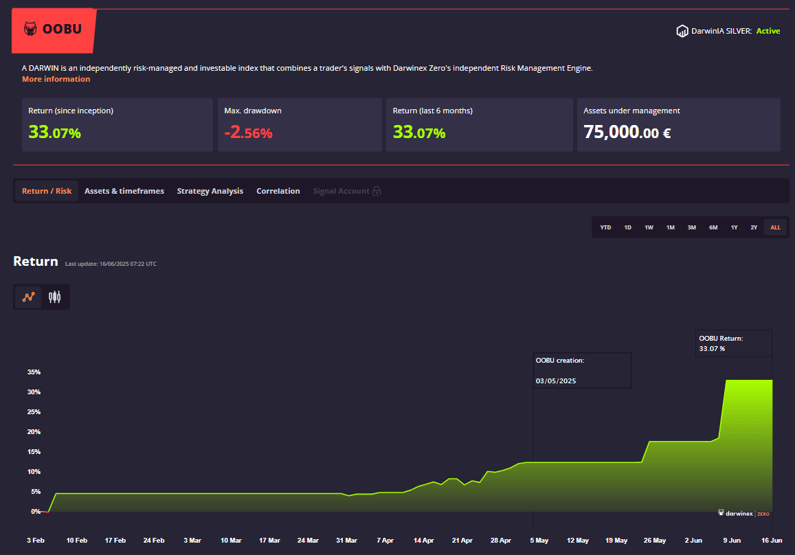Click the OOBU creation marker on chart

pyautogui.click(x=582, y=370)
